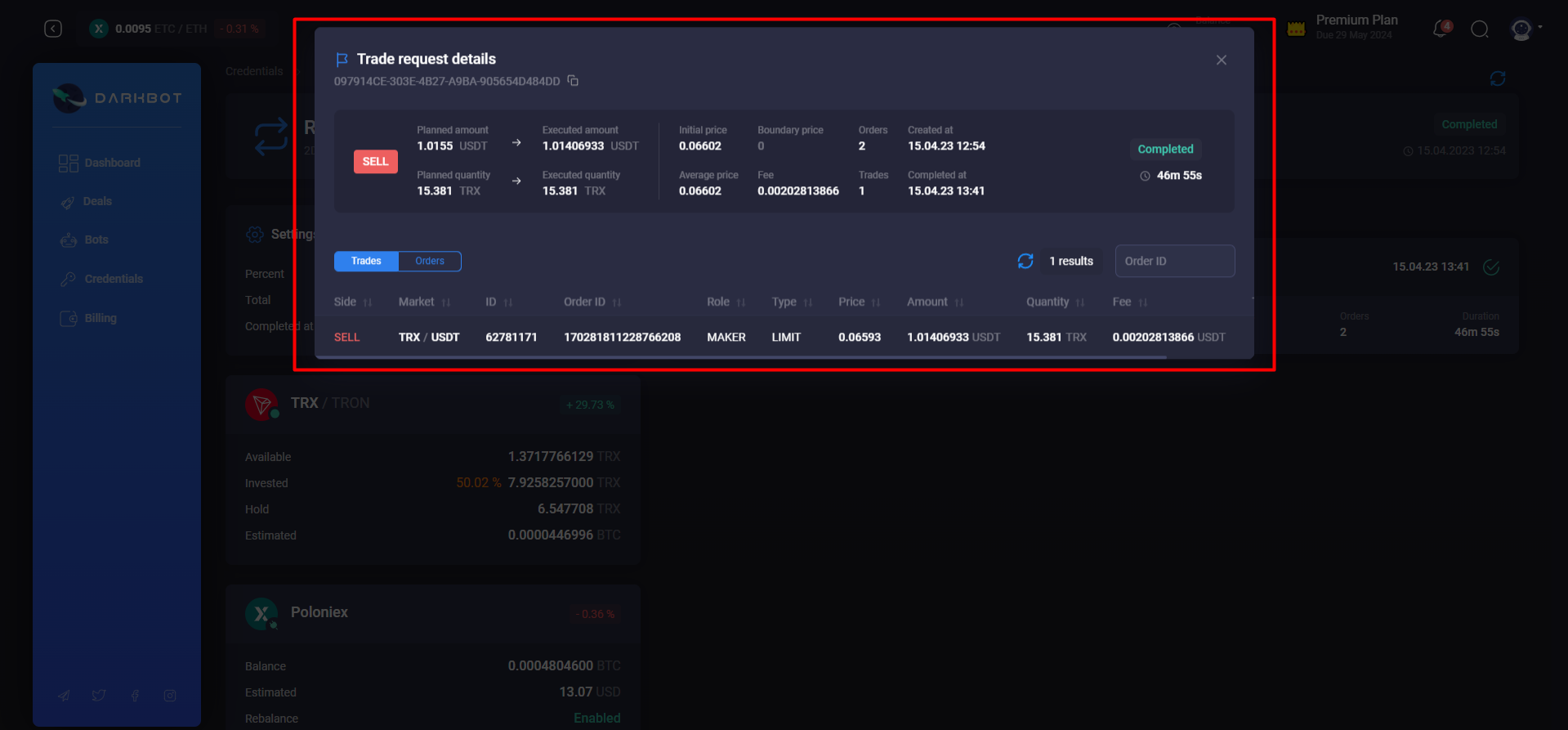Click the Settings gear icon behind dialog
Viewport: 1568px width, 730px height.
255,235
